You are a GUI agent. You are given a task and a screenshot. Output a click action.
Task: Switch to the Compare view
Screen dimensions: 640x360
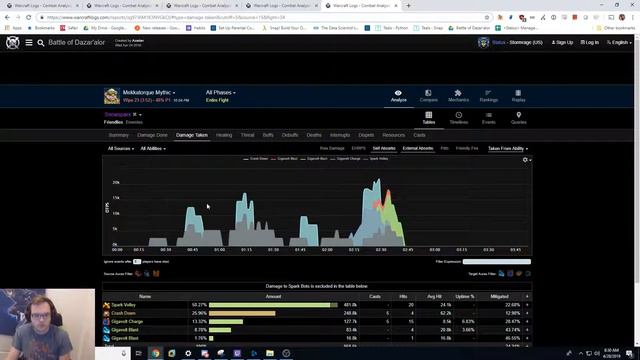pos(428,96)
